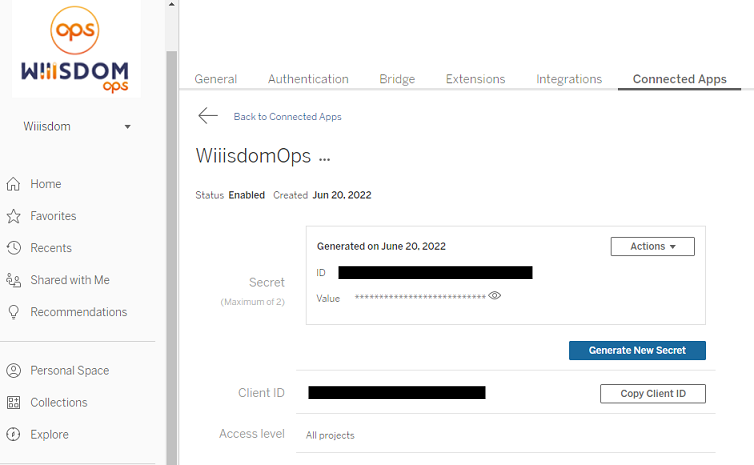Open Explore in the sidebar
754x465 pixels.
pyautogui.click(x=50, y=435)
